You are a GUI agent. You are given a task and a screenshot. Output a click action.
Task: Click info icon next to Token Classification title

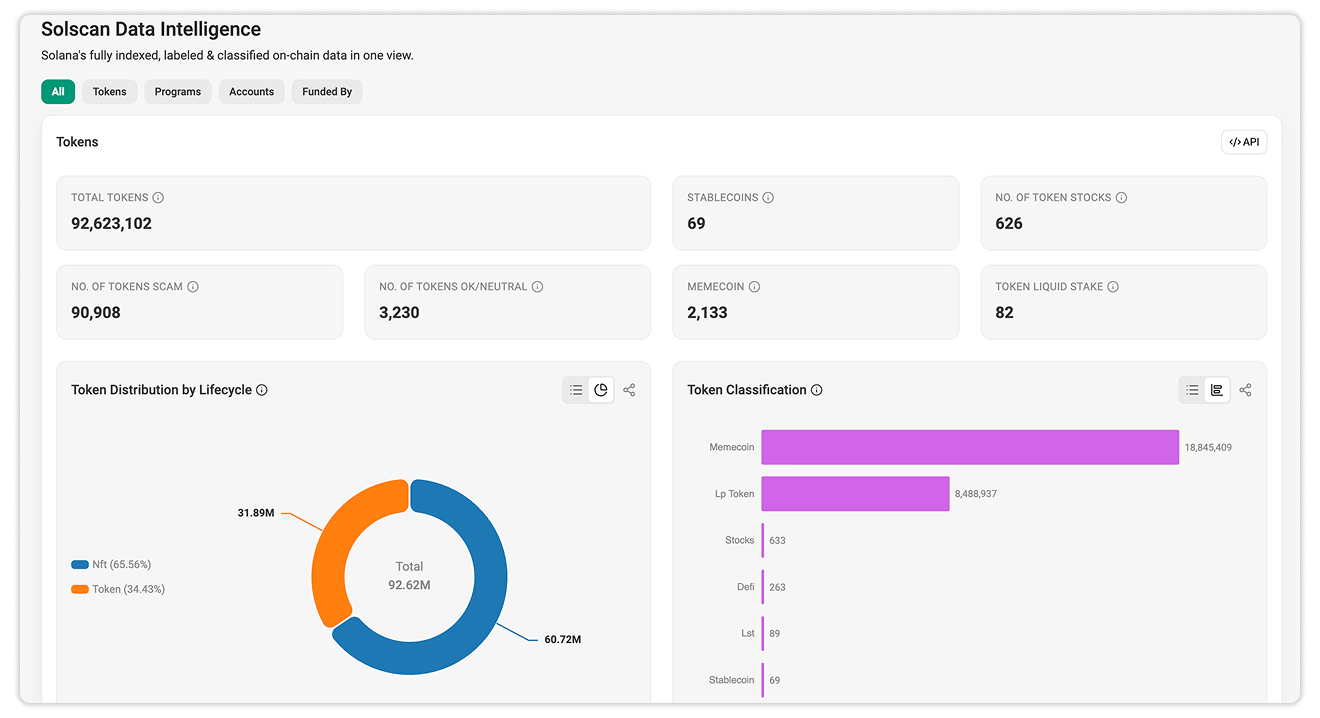(x=817, y=390)
